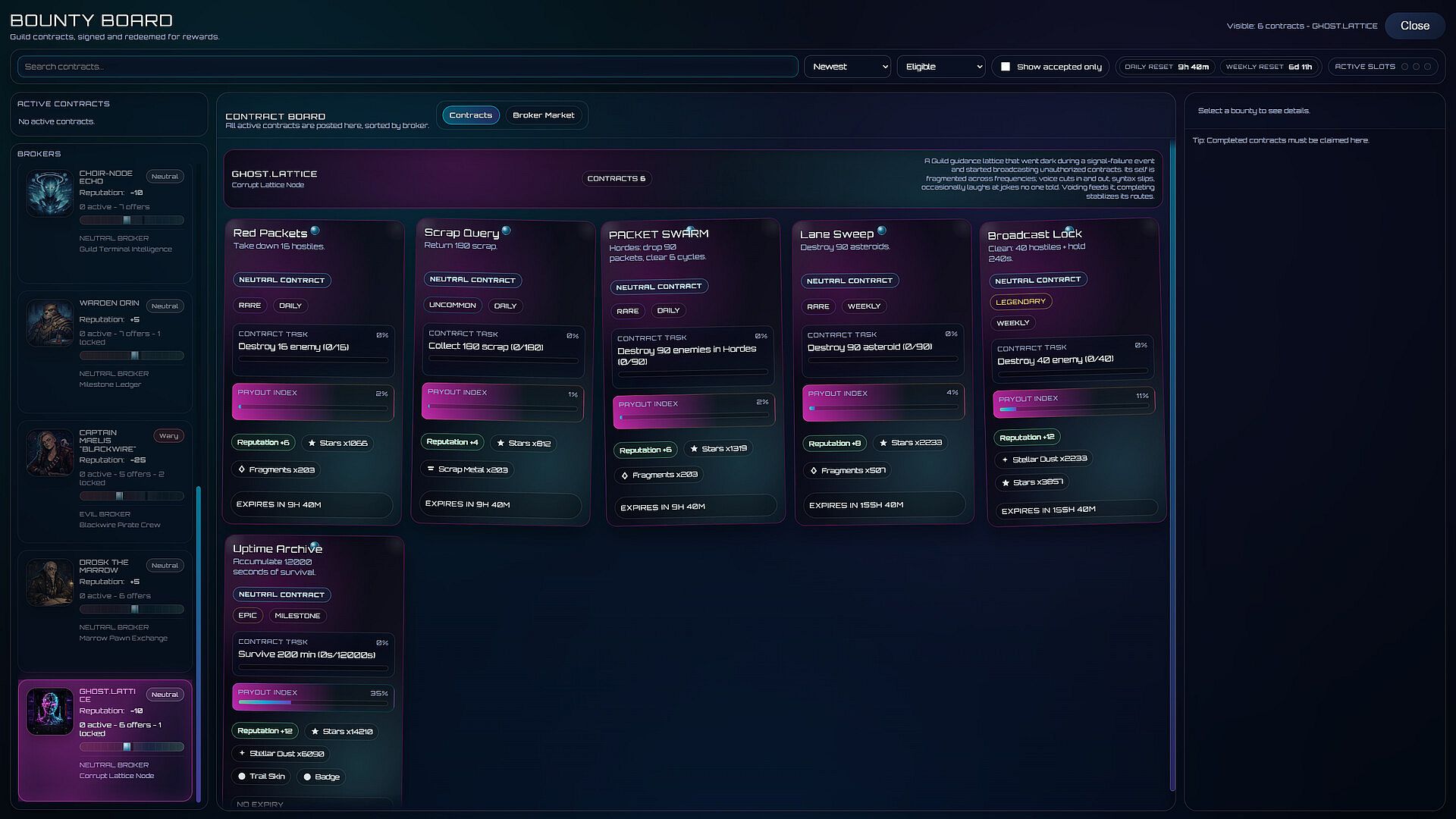Click the orb icon above Broadcast Lock title
Image resolution: width=1456 pixels, height=819 pixels.
(1068, 230)
